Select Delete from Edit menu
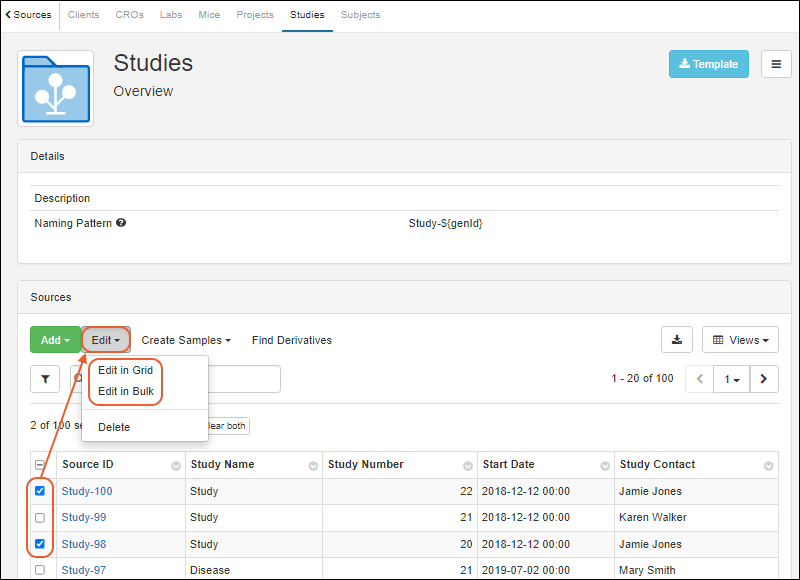 click(x=114, y=427)
